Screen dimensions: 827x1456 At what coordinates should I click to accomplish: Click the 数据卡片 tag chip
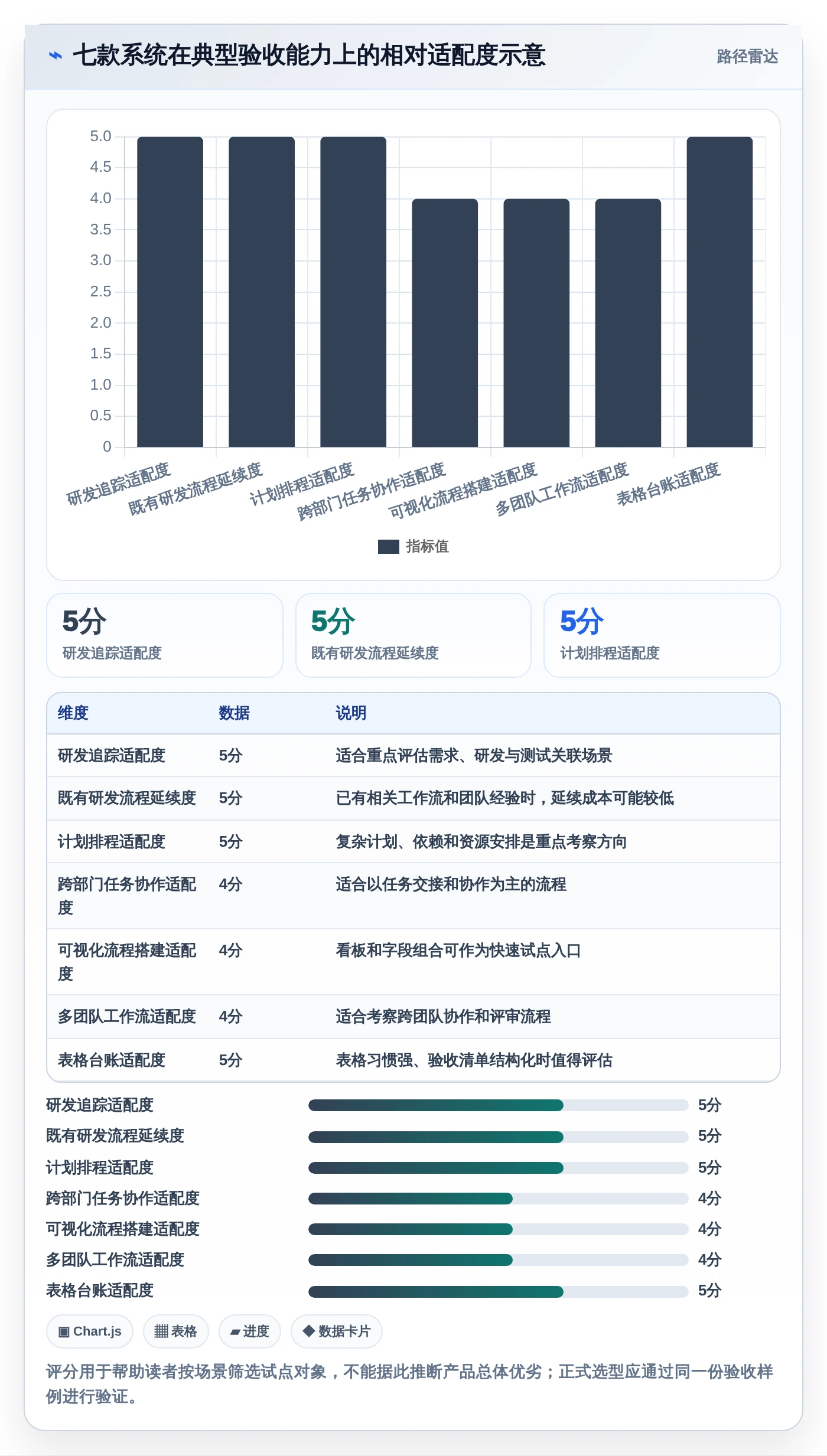click(x=337, y=1331)
